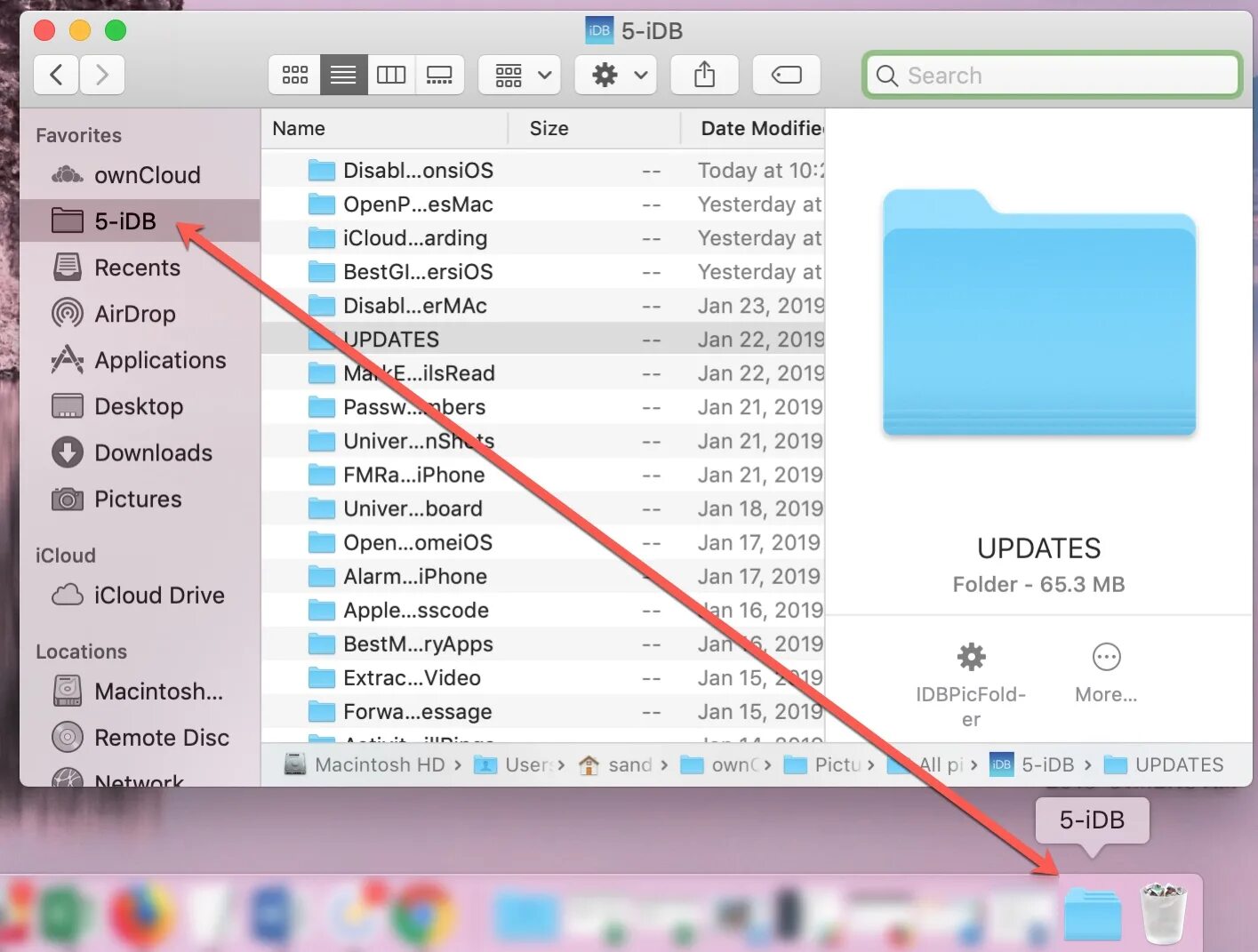The width and height of the screenshot is (1258, 952).
Task: Select the BestM...ryApps folder row
Action: 543,644
